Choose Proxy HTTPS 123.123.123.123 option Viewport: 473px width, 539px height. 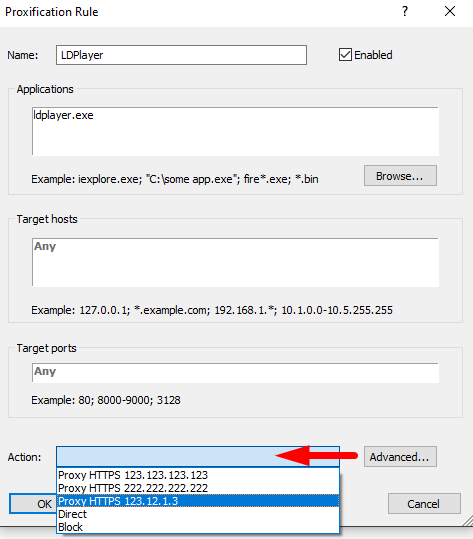point(198,475)
